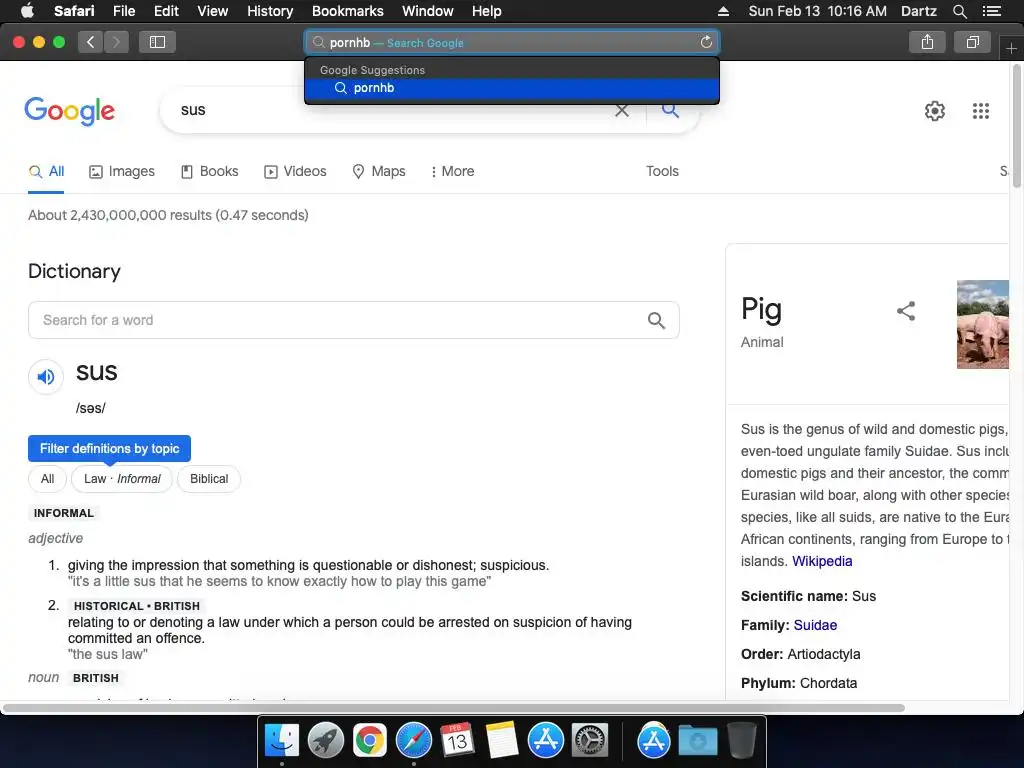
Task: Open the History menu
Action: pyautogui.click(x=270, y=11)
